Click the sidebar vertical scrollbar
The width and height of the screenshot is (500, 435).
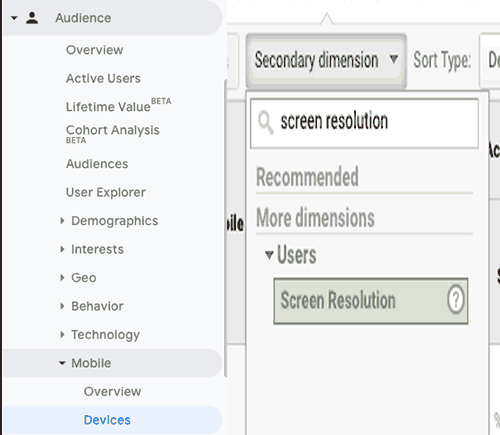(226, 228)
